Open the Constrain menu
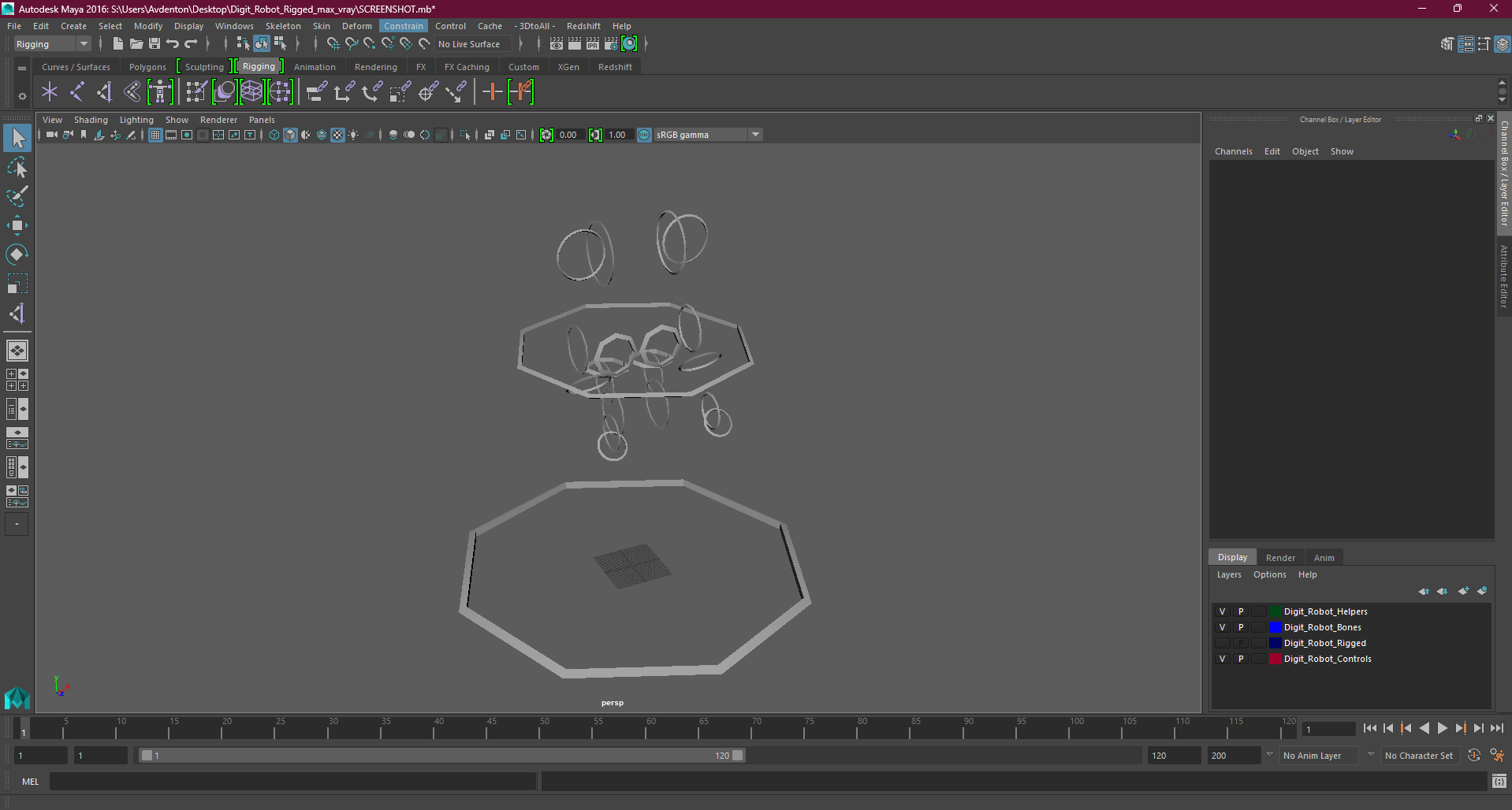This screenshot has width=1512, height=810. click(404, 26)
